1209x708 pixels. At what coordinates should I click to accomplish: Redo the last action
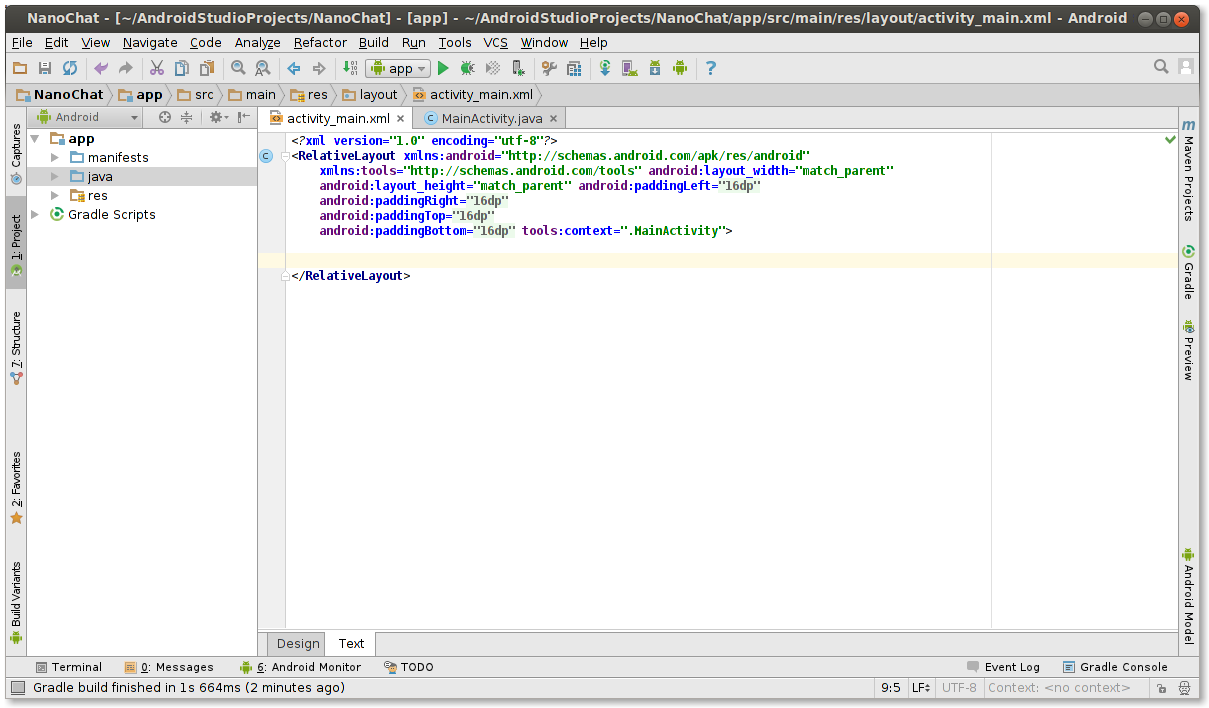point(125,68)
